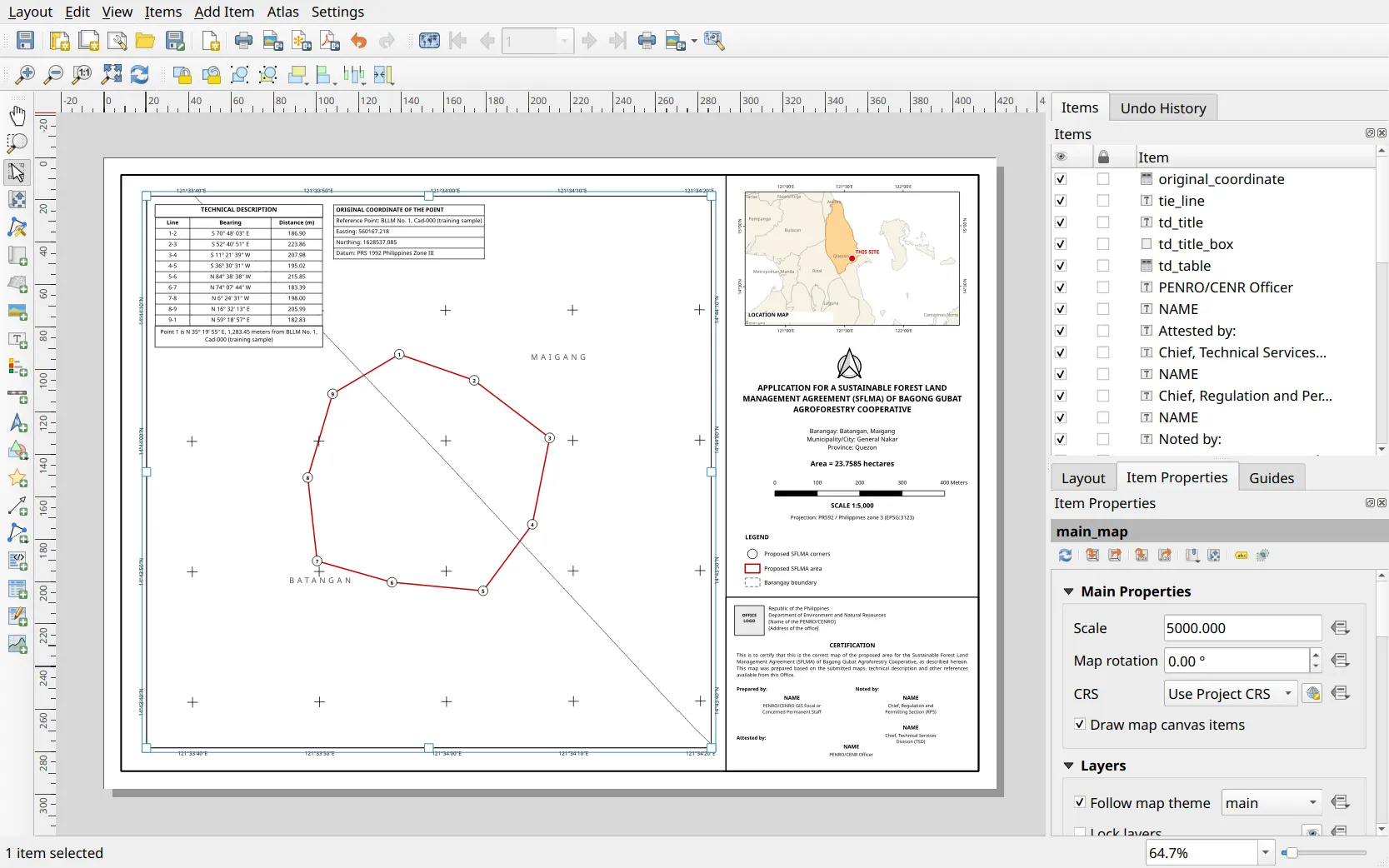Click the Undo arrow icon
Viewport: 1389px width, 868px height.
click(359, 41)
